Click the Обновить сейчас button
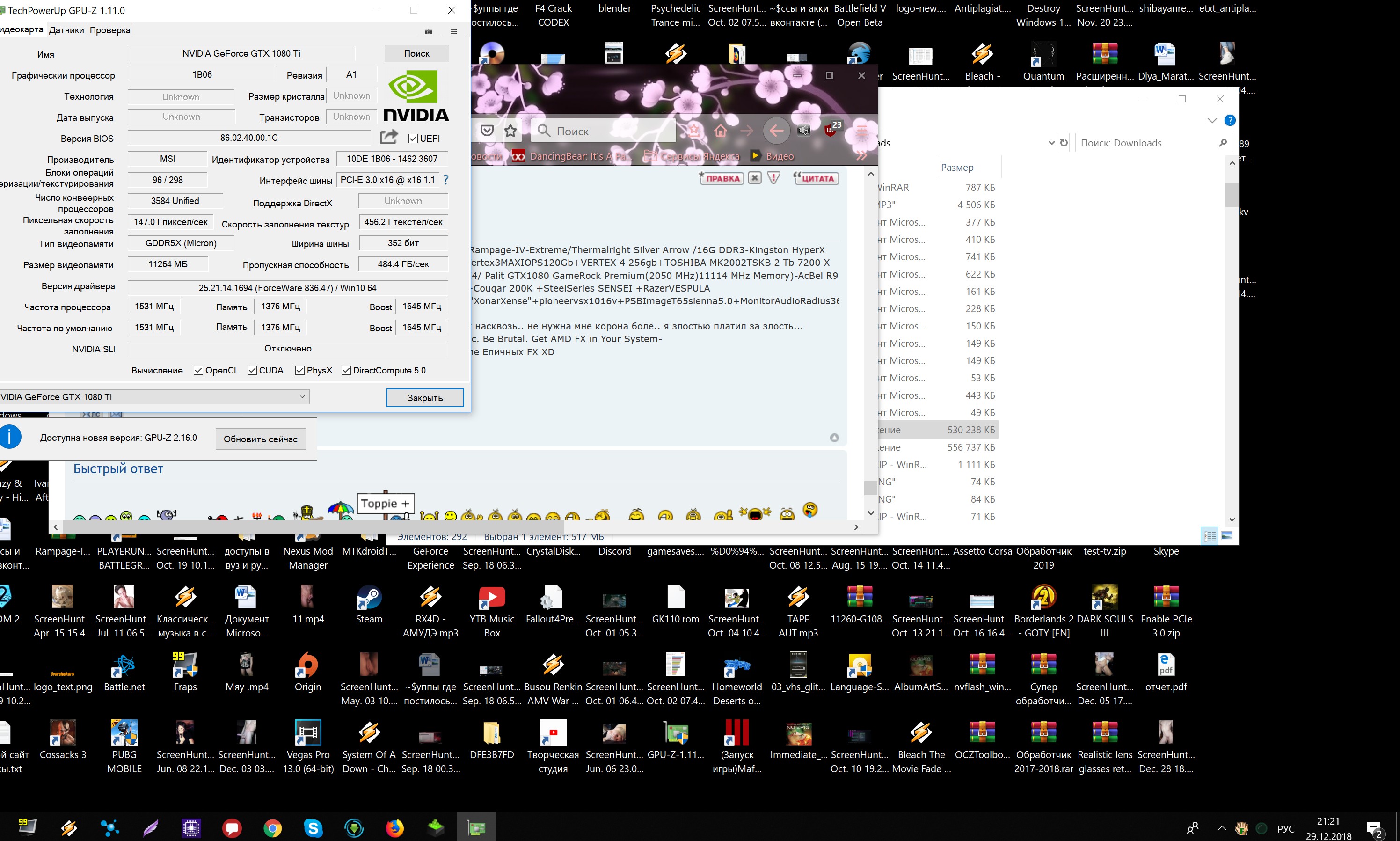 click(260, 439)
